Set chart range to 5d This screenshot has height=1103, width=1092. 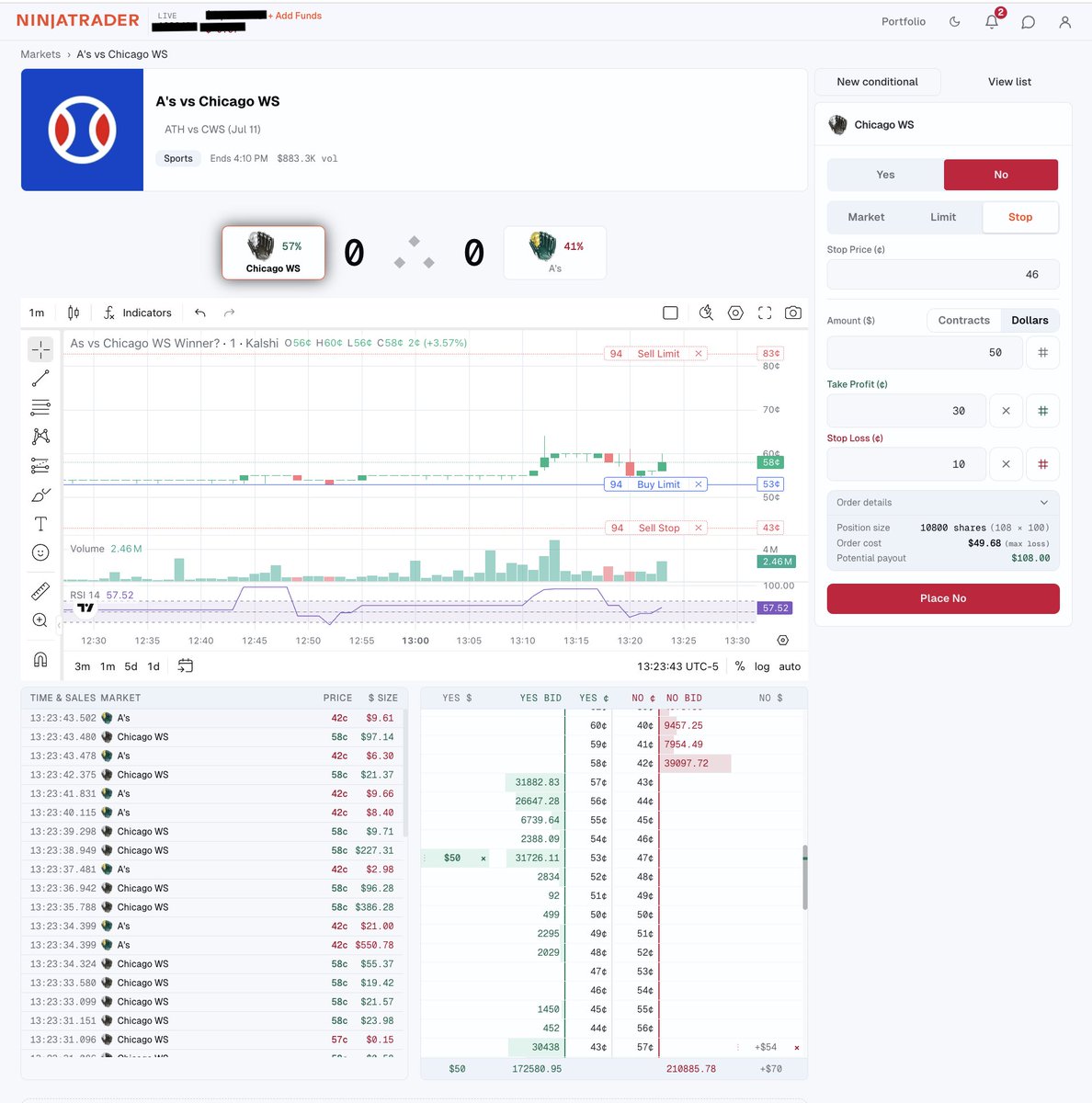[131, 666]
